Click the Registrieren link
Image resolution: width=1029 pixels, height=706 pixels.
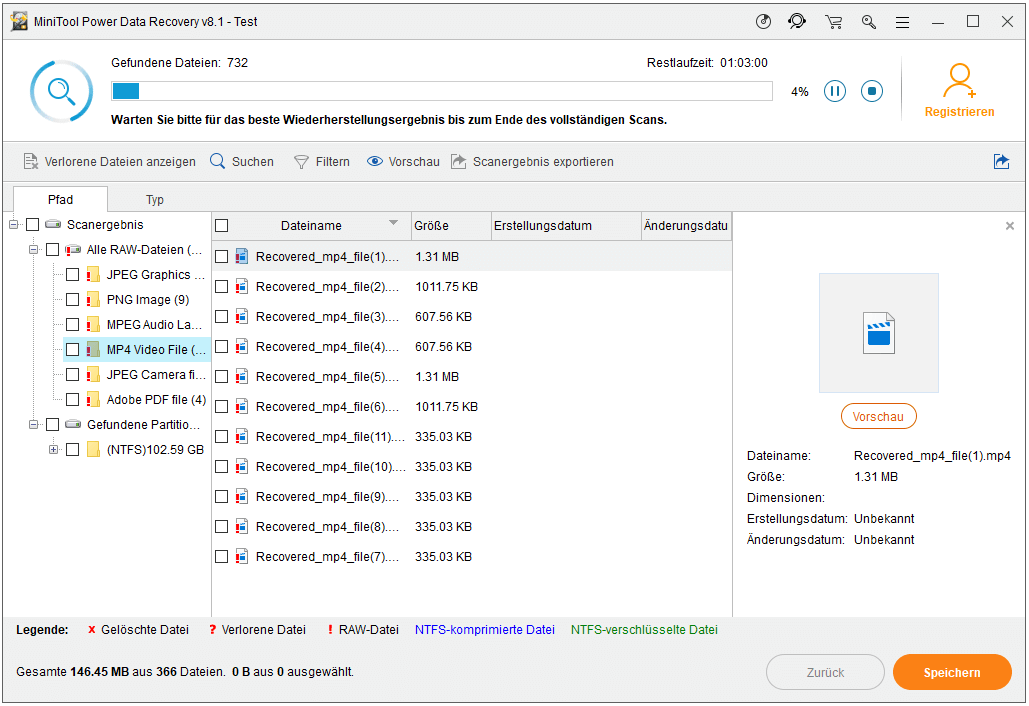pos(959,112)
